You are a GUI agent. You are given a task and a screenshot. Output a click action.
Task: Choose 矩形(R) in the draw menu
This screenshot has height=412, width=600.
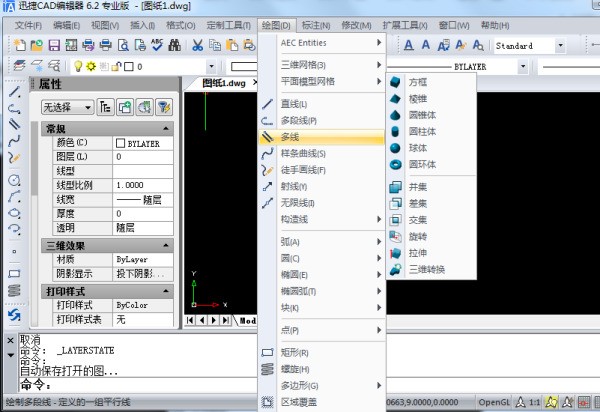coord(321,352)
